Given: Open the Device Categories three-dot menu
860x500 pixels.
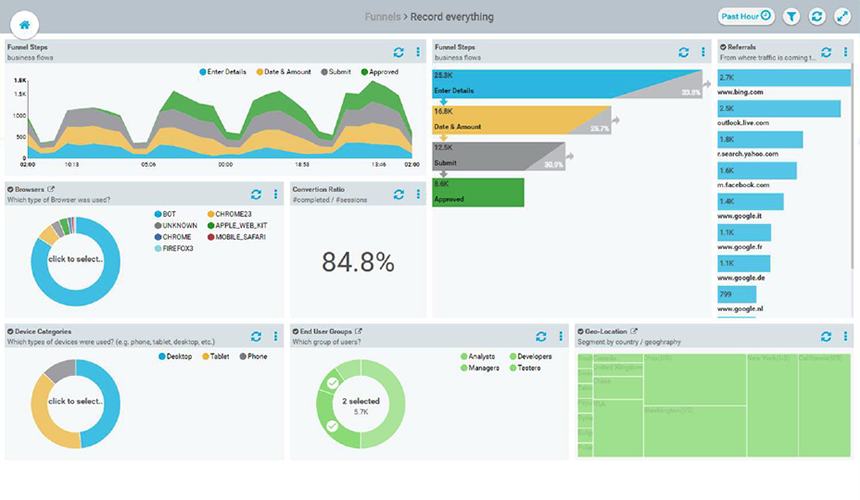Looking at the screenshot, I should point(275,336).
